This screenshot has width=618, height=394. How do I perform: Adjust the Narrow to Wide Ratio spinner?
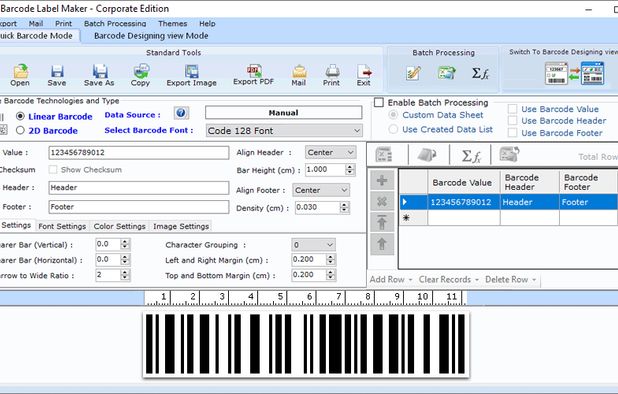click(125, 275)
